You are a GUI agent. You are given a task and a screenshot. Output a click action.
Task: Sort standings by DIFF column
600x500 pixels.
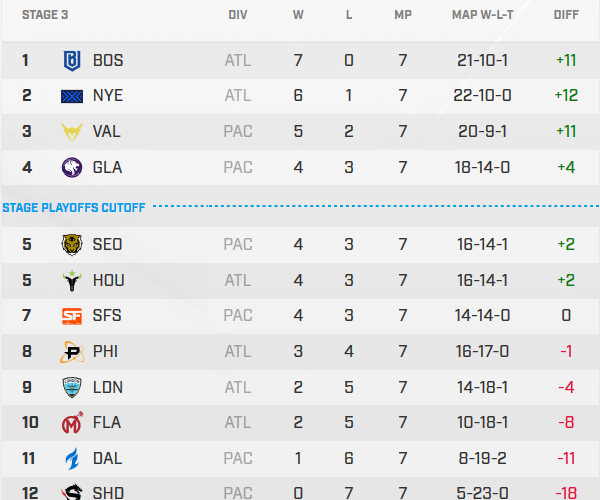point(566,16)
